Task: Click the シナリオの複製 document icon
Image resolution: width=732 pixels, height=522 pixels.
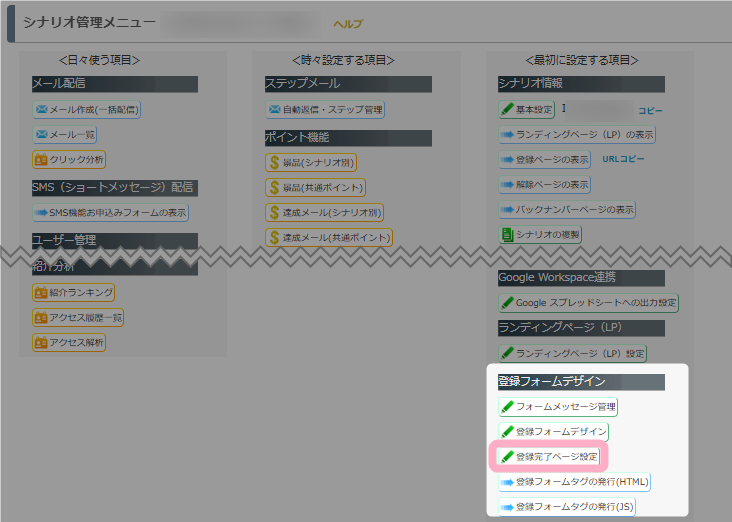Action: pyautogui.click(x=507, y=234)
